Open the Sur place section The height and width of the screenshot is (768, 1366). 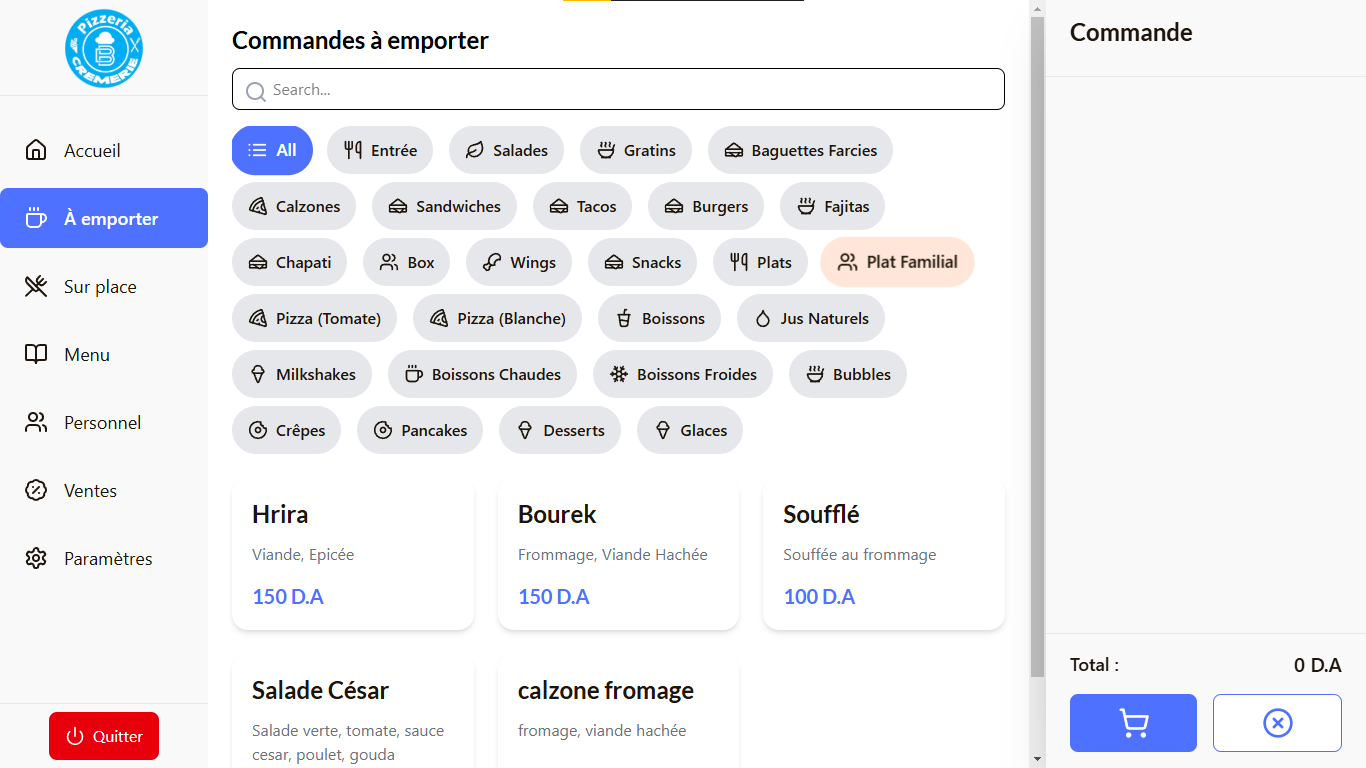pos(100,287)
